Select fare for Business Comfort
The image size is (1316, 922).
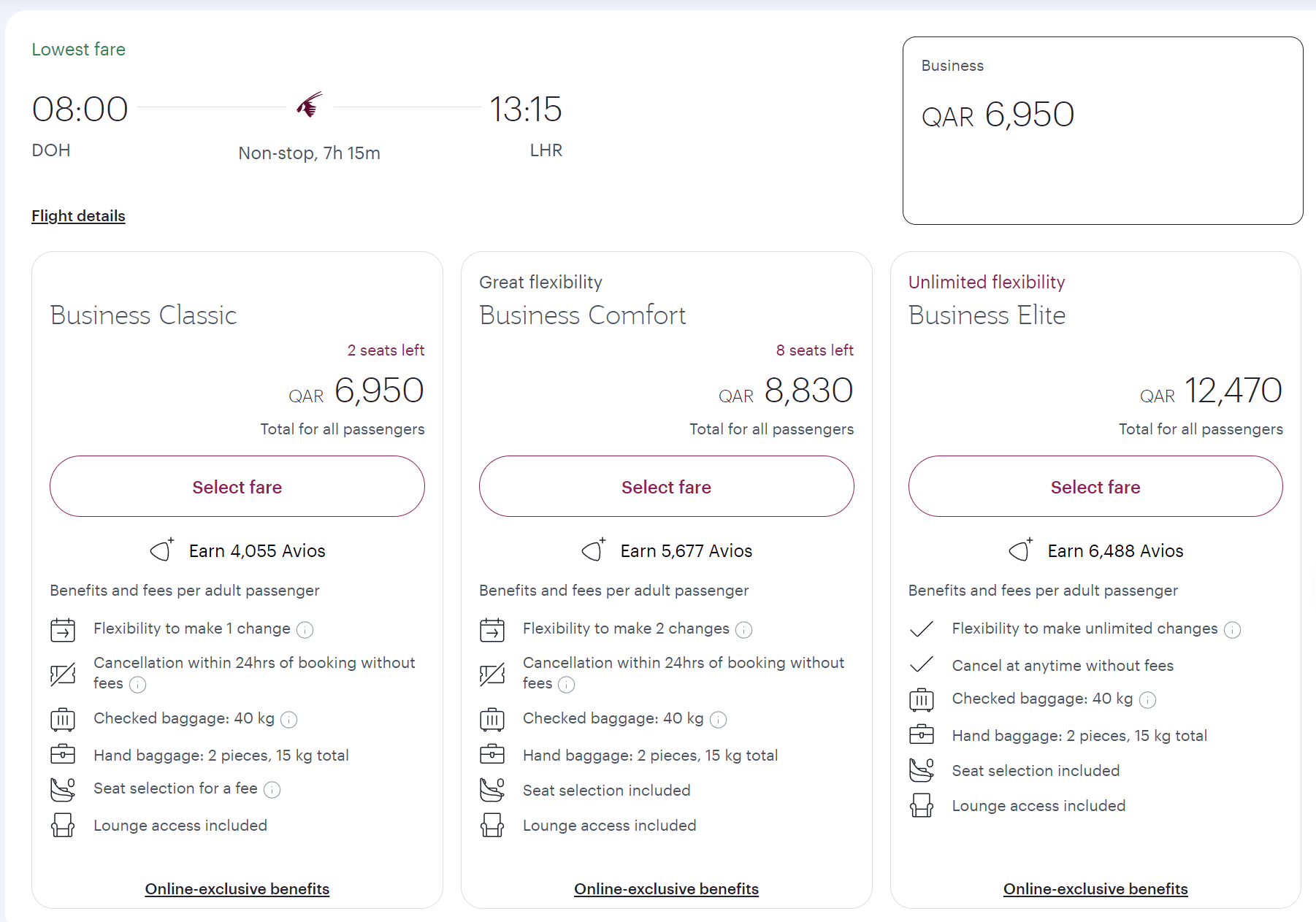(x=666, y=487)
